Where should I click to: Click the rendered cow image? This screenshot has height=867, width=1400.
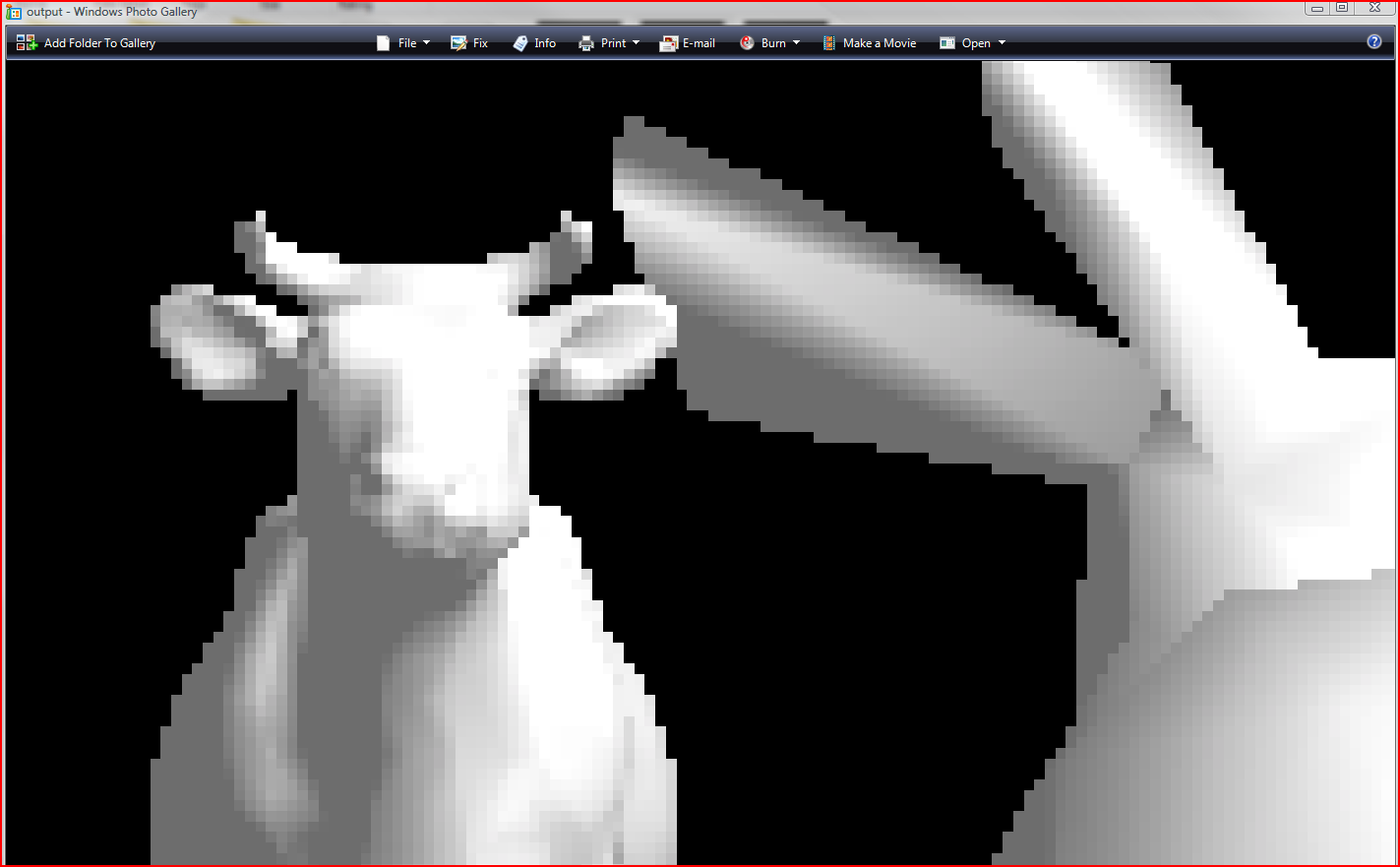pyautogui.click(x=700, y=463)
